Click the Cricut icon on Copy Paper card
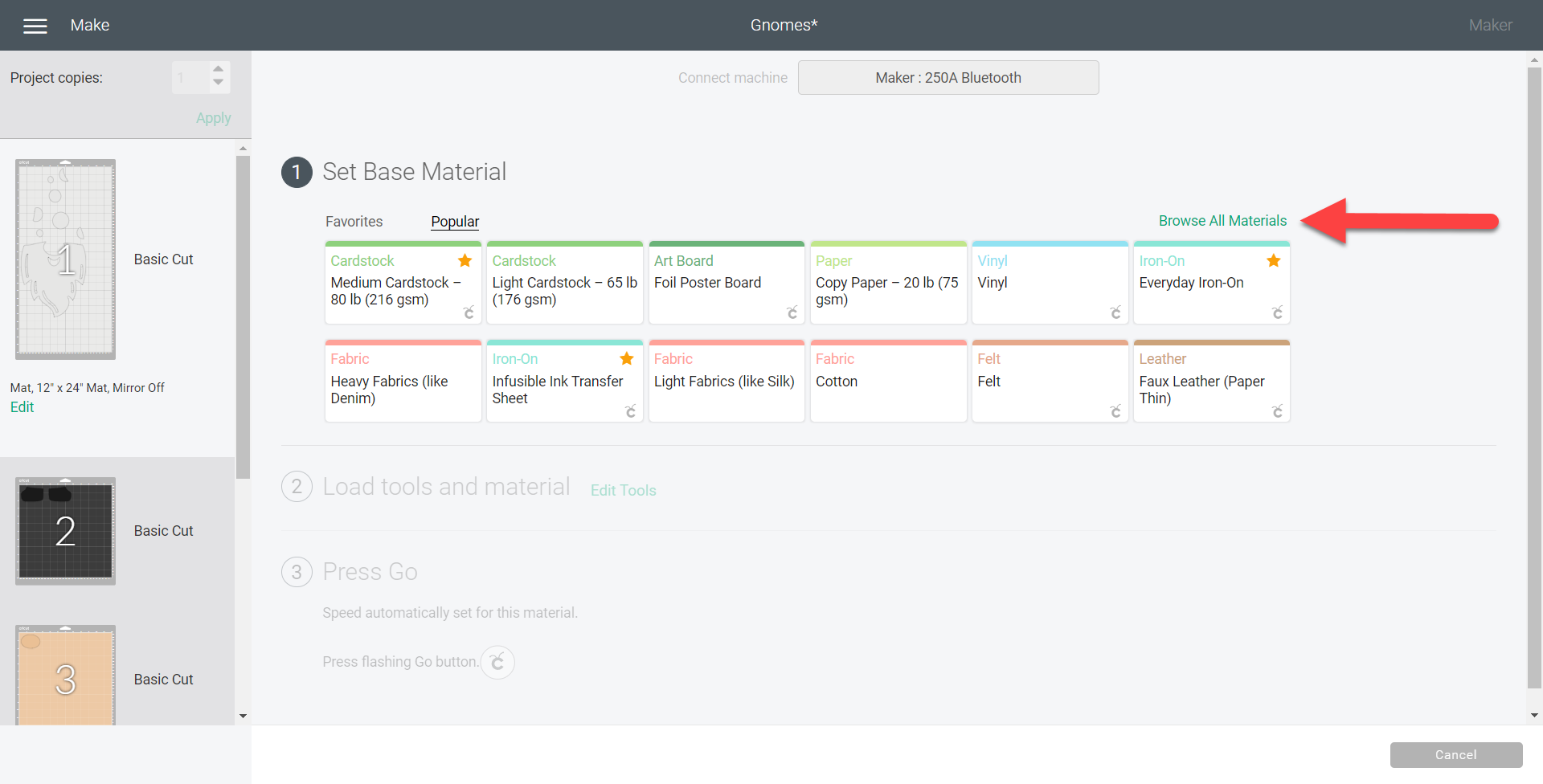Viewport: 1543px width, 784px height. [955, 312]
